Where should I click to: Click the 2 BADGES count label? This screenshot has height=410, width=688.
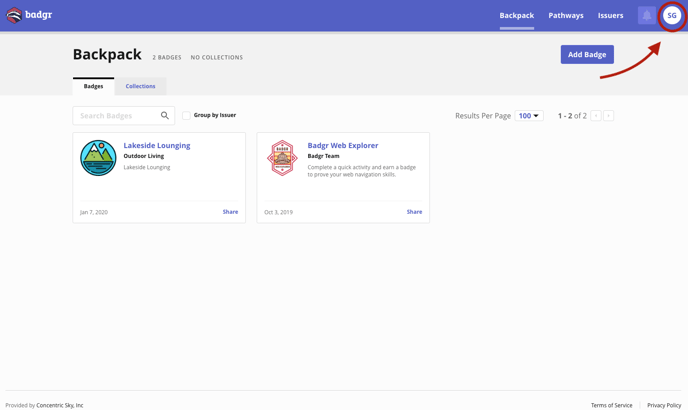click(x=167, y=58)
